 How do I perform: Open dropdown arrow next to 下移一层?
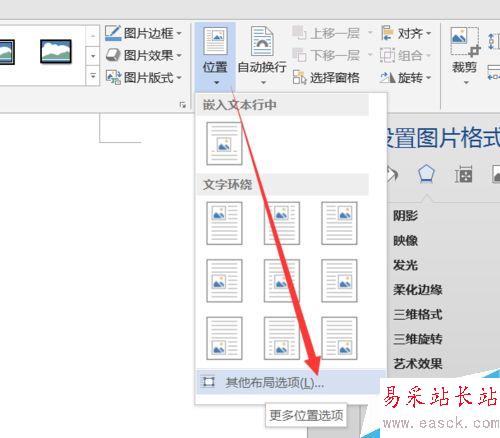pos(370,55)
